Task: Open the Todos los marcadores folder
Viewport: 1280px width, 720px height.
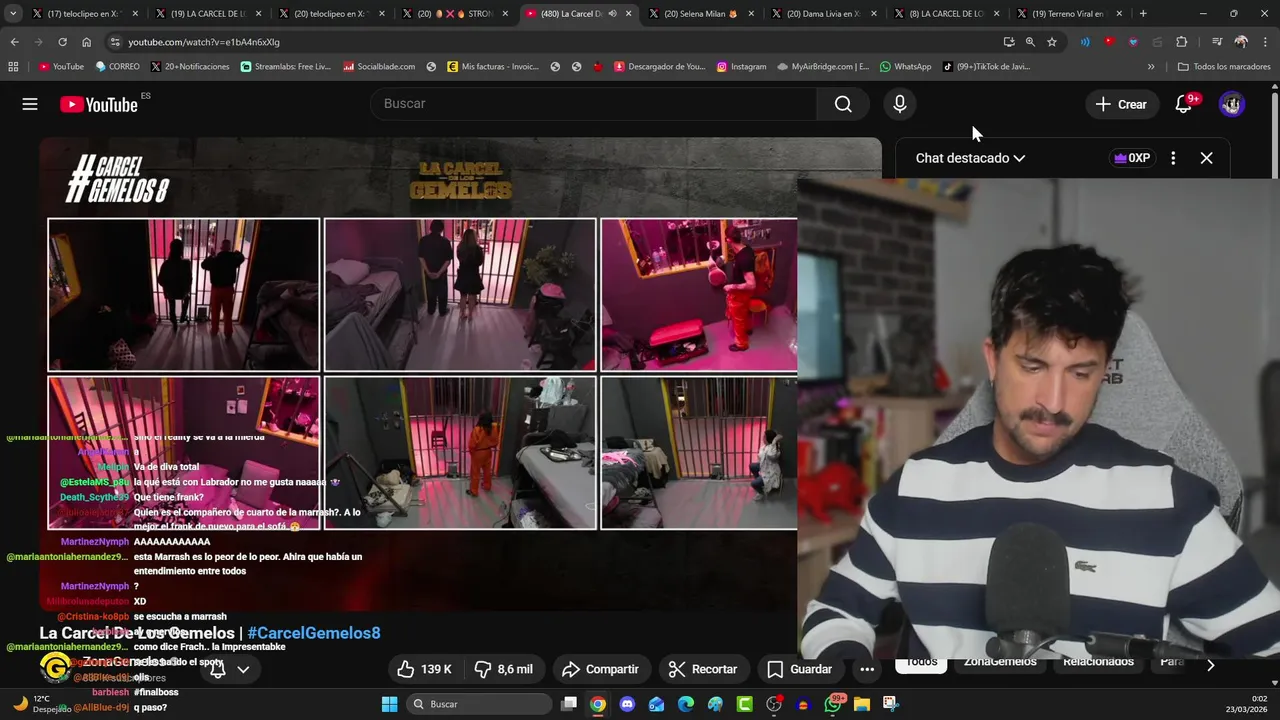Action: point(1224,67)
